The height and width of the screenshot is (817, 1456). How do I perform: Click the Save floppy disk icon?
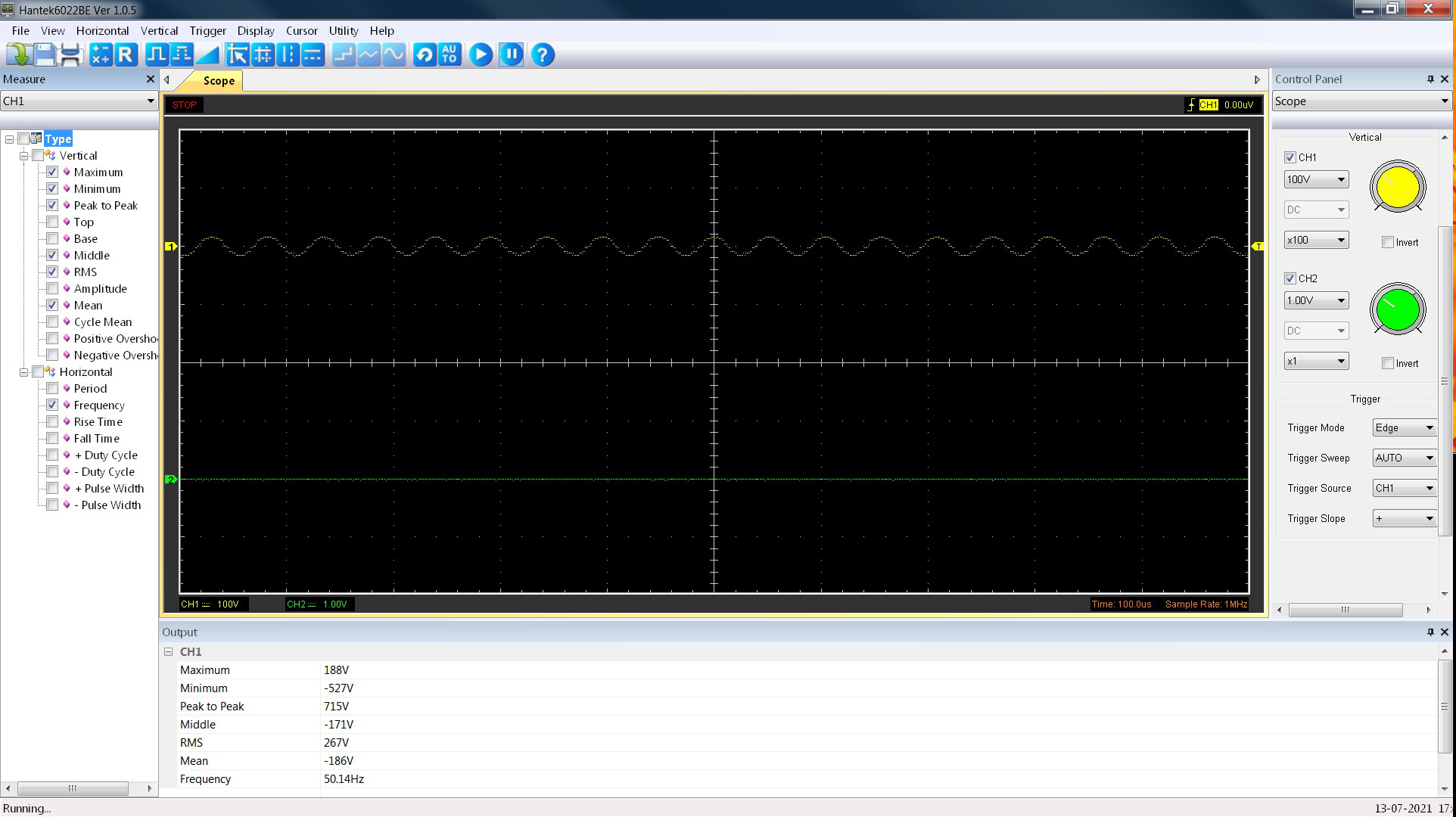pyautogui.click(x=45, y=54)
